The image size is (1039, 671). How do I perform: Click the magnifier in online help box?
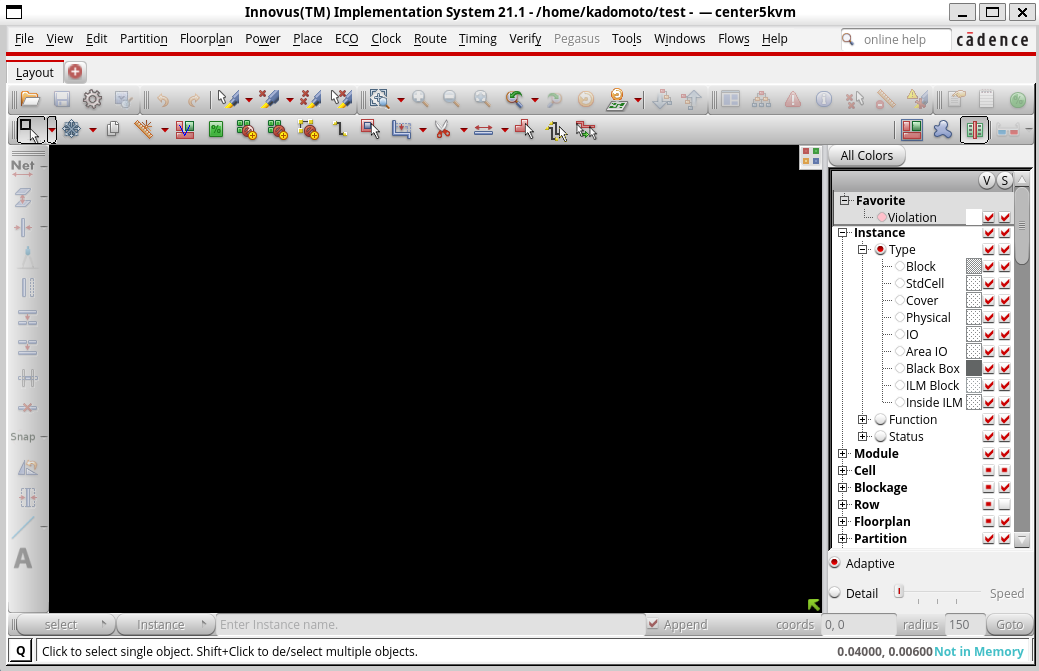pos(848,39)
